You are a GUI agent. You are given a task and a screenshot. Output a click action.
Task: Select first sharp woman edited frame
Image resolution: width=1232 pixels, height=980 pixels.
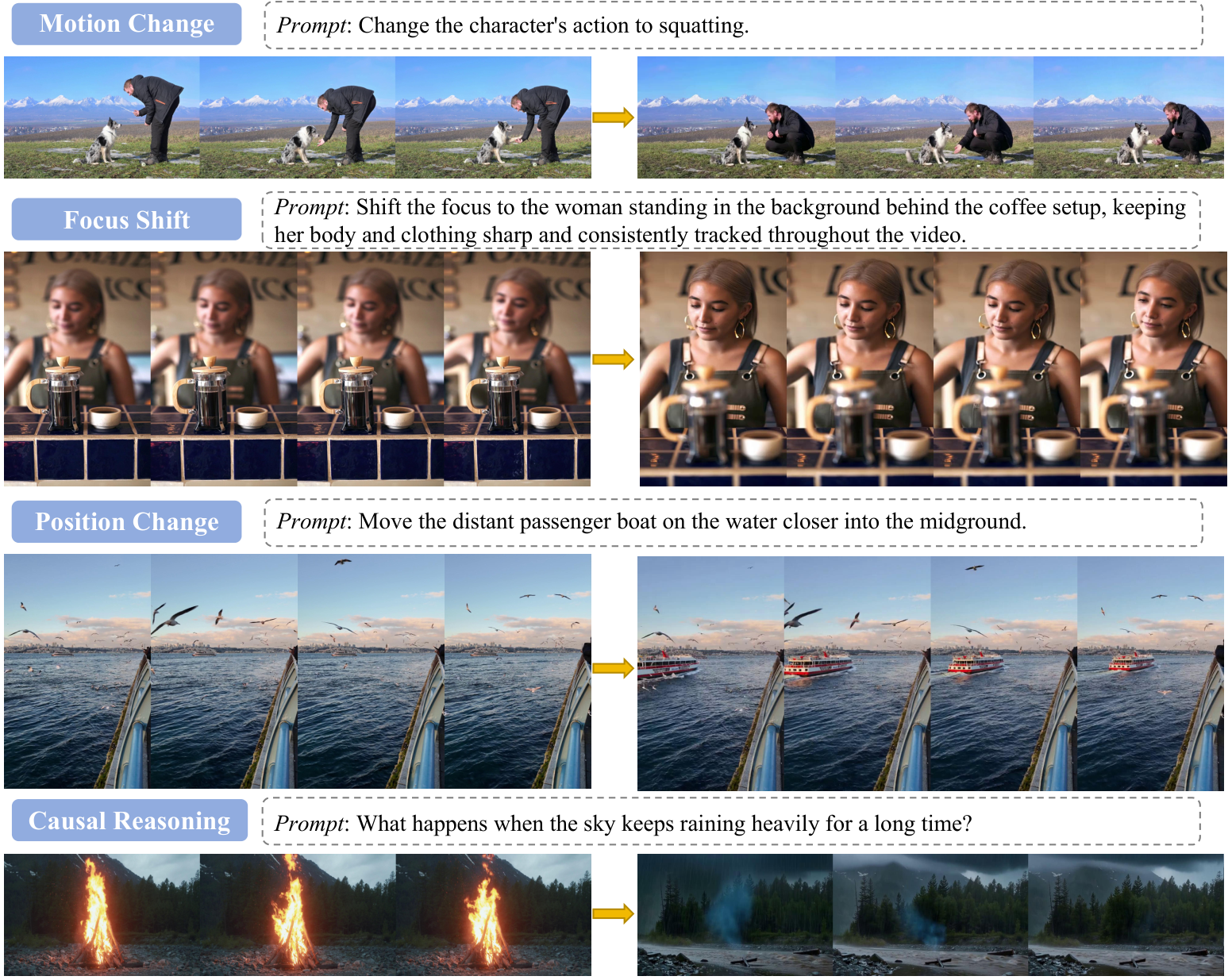click(x=713, y=368)
